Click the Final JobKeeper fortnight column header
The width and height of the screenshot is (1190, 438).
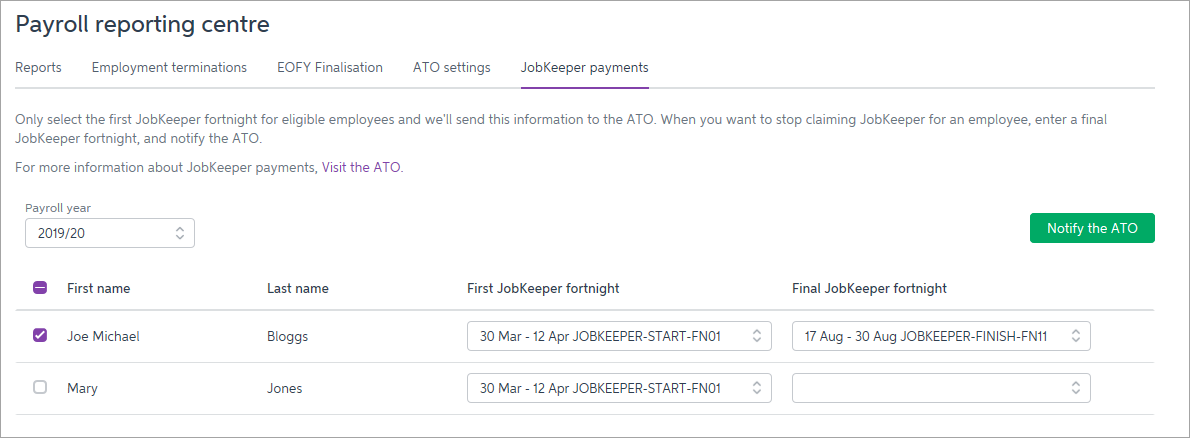(x=869, y=289)
